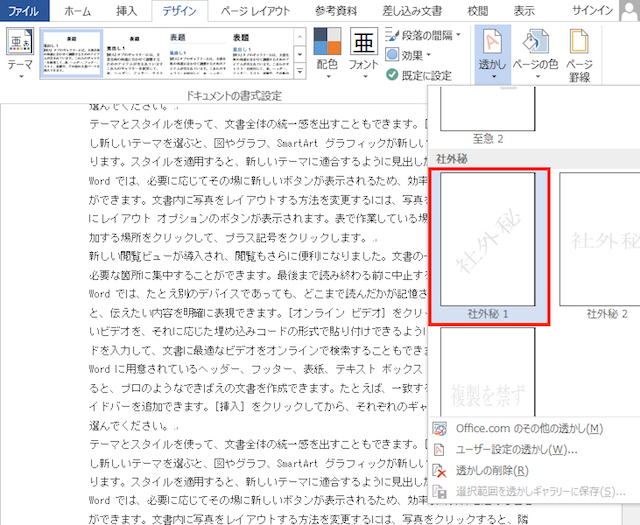Expand the 段落の間隔 dropdown arrow
Image resolution: width=640 pixels, height=525 pixels.
458,35
